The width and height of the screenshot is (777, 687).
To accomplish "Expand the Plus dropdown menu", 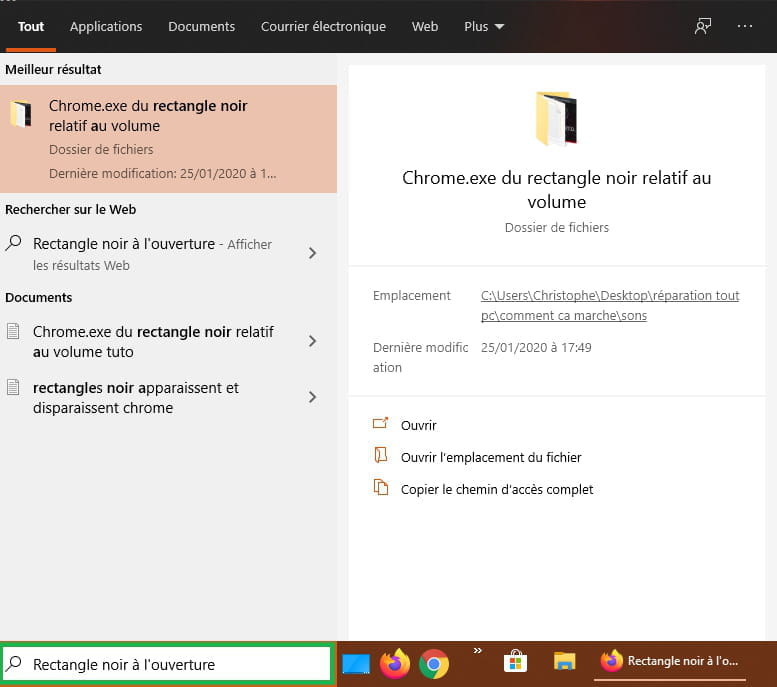I will (484, 27).
